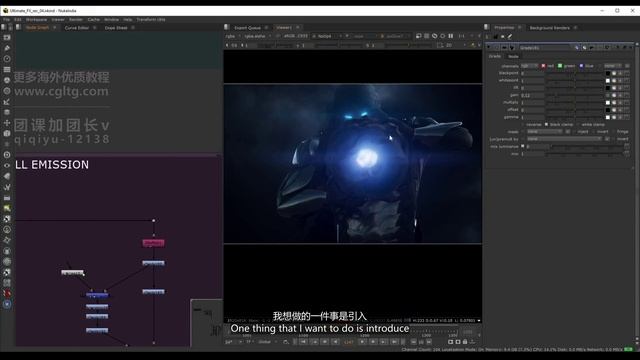Open the Draw nodes toolbar menu
The height and width of the screenshot is (360, 640).
pyautogui.click(x=7, y=48)
